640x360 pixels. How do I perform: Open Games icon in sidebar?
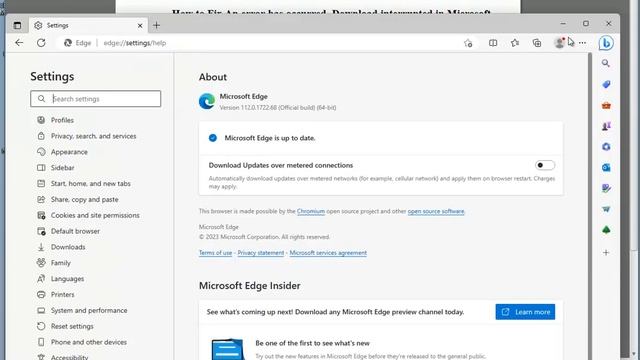click(x=606, y=126)
